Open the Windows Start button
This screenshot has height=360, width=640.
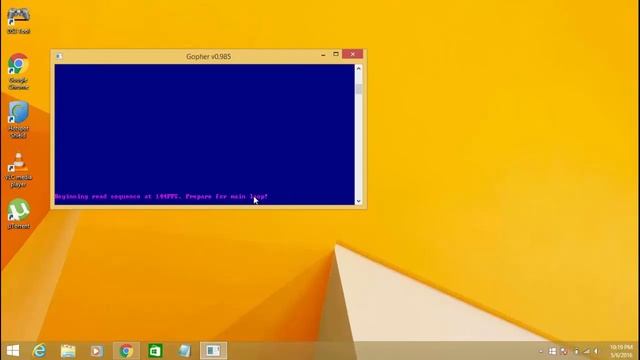click(x=13, y=351)
